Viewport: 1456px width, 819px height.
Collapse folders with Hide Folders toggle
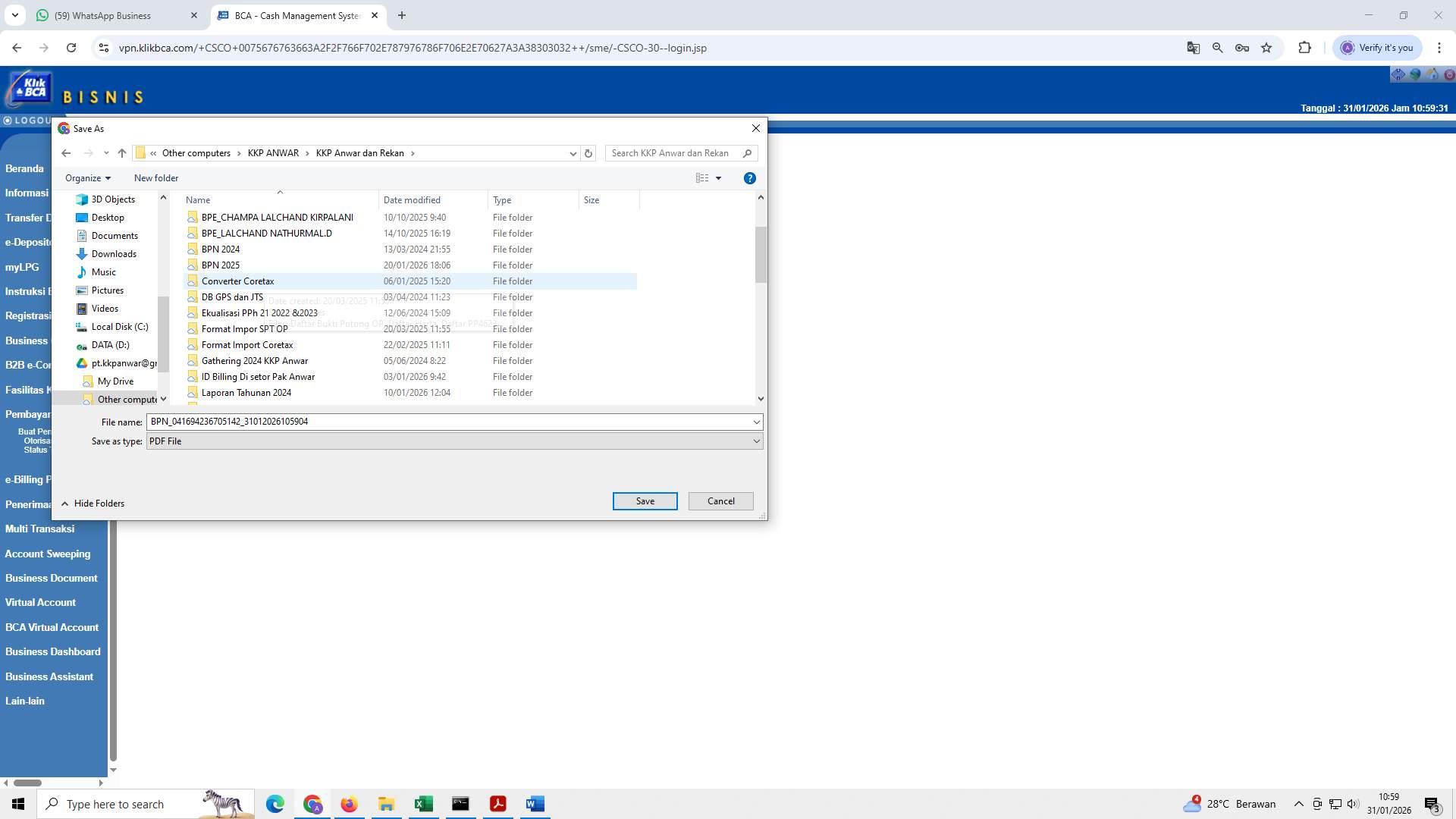click(92, 503)
